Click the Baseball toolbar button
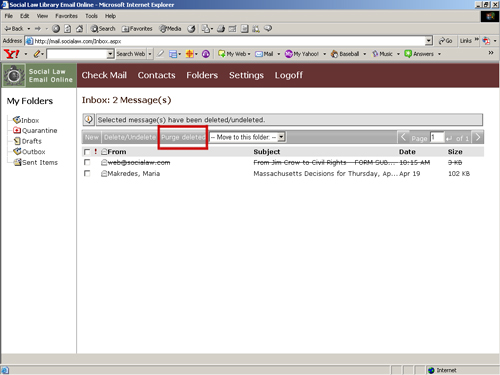This screenshot has width=500, height=375. point(345,54)
